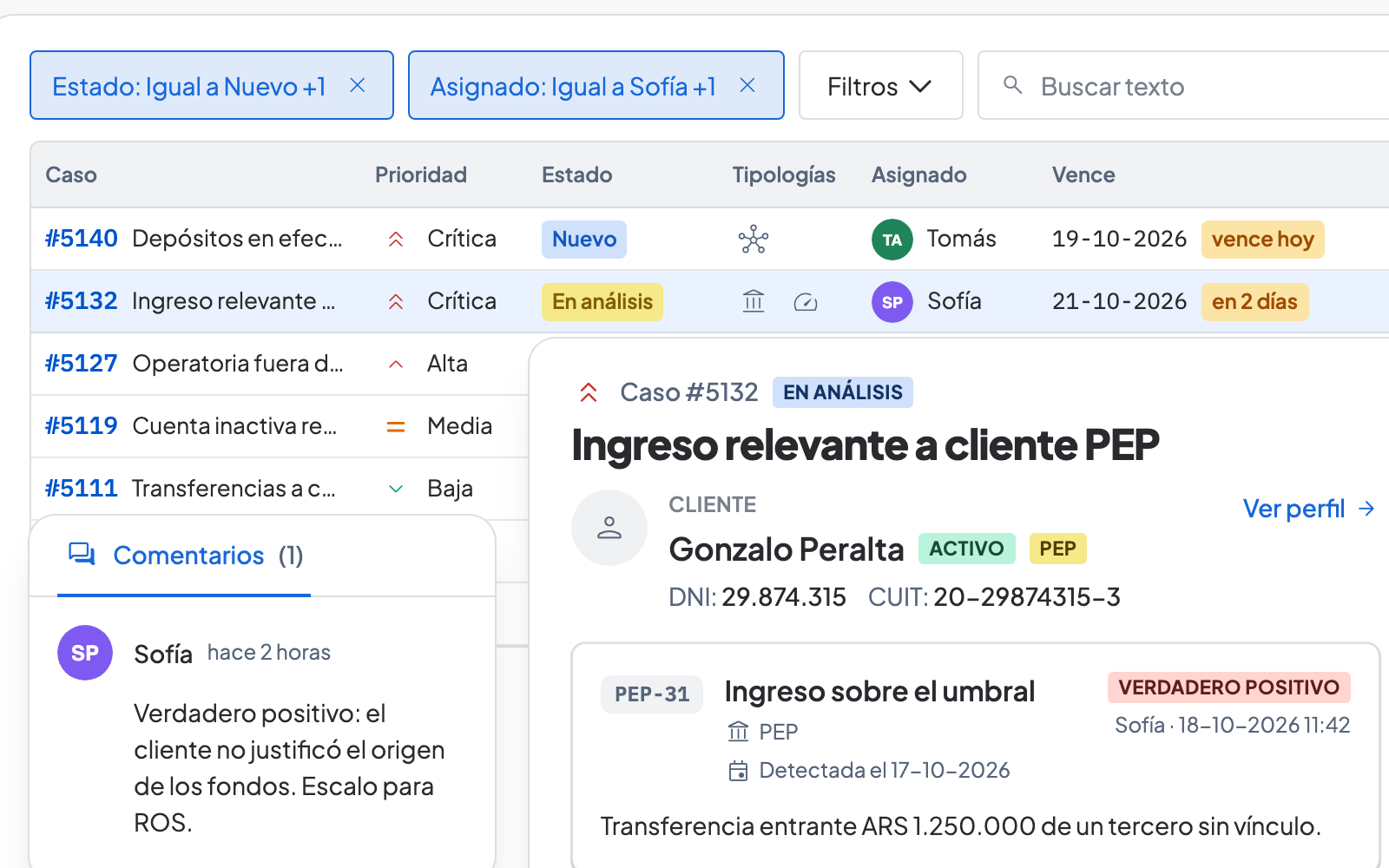1389x868 pixels.
Task: Select the Cuenta inactiva re... case title
Action: (234, 426)
